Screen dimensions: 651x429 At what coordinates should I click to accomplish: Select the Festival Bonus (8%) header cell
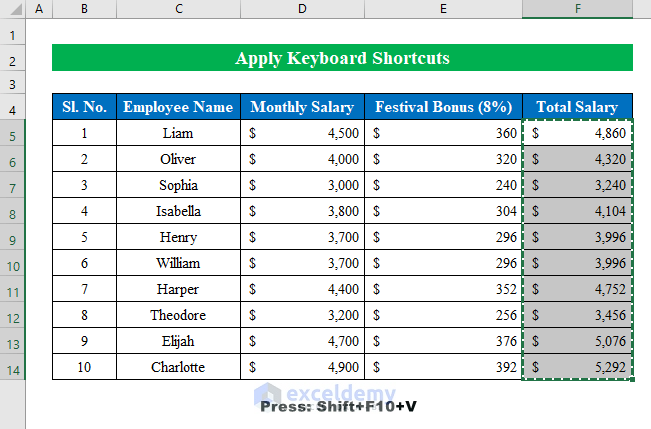[444, 107]
